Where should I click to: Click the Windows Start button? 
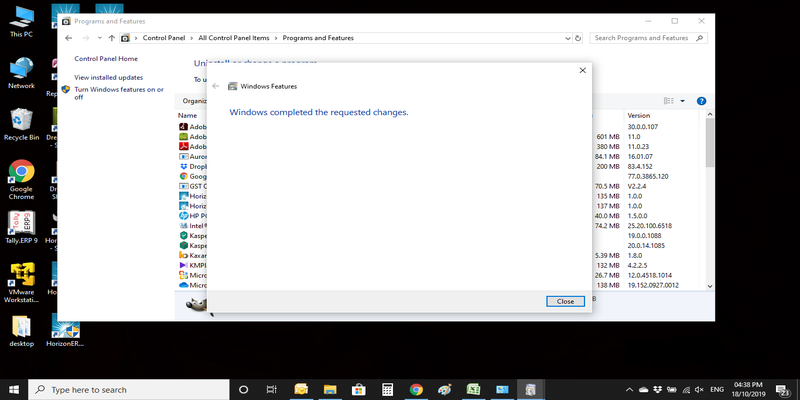(14, 389)
